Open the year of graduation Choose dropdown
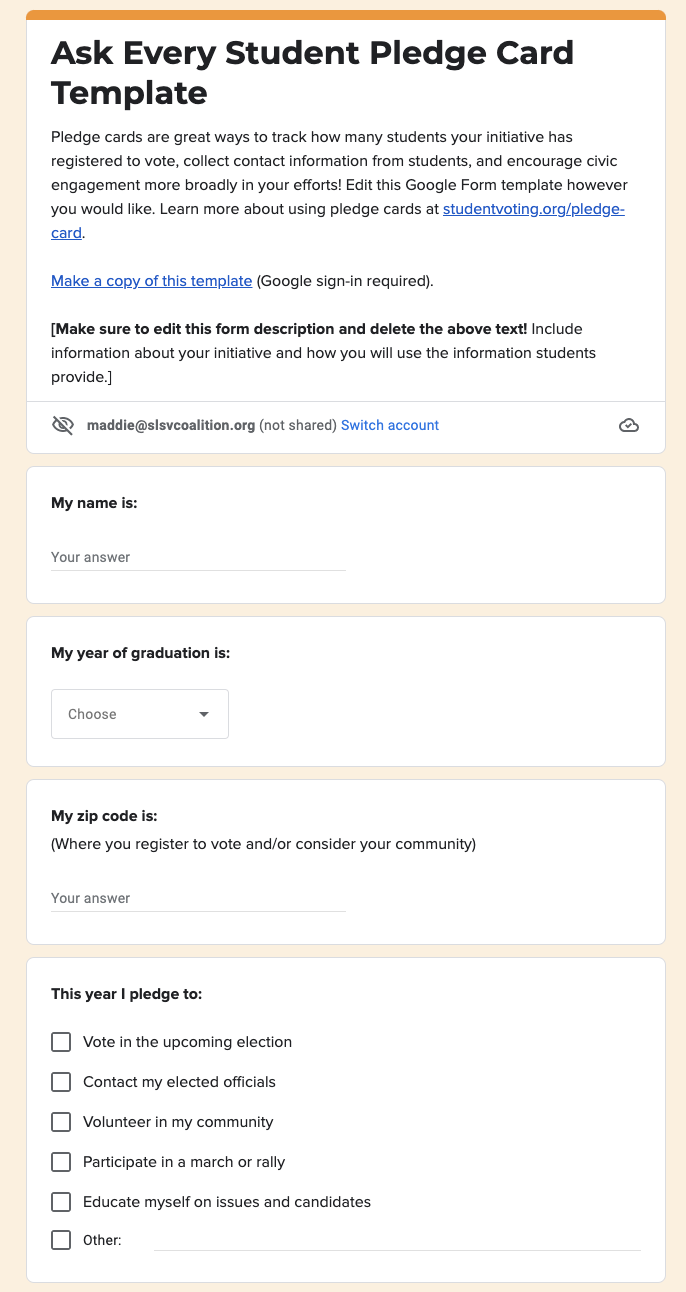The image size is (686, 1292). pyautogui.click(x=140, y=714)
